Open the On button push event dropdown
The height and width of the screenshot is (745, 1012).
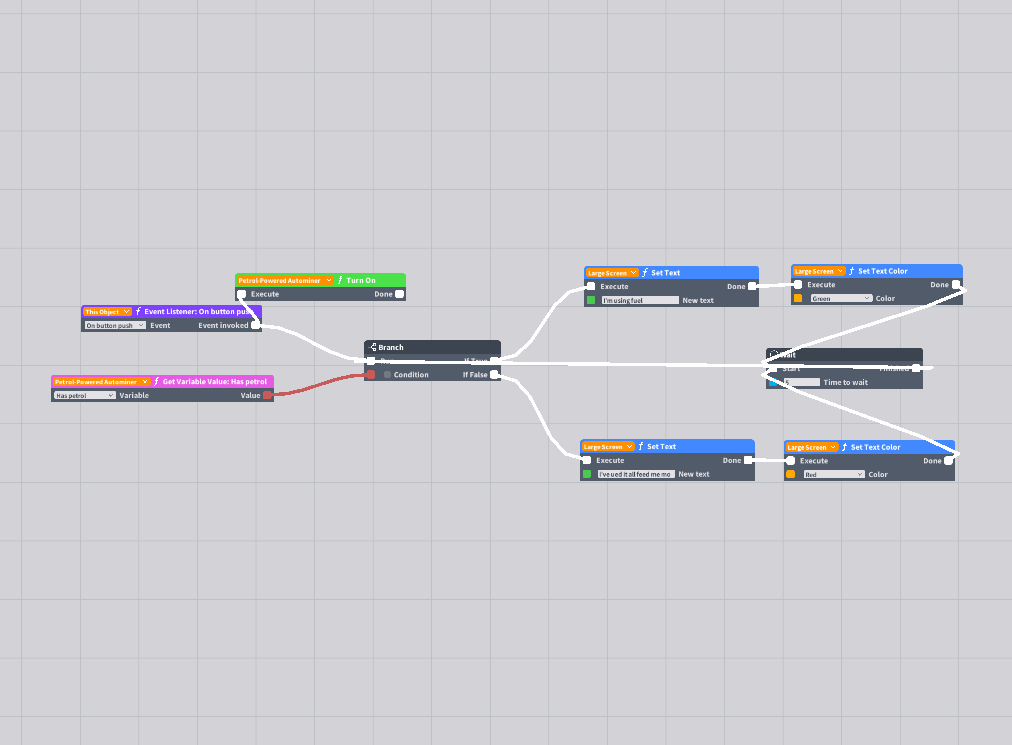(x=116, y=325)
